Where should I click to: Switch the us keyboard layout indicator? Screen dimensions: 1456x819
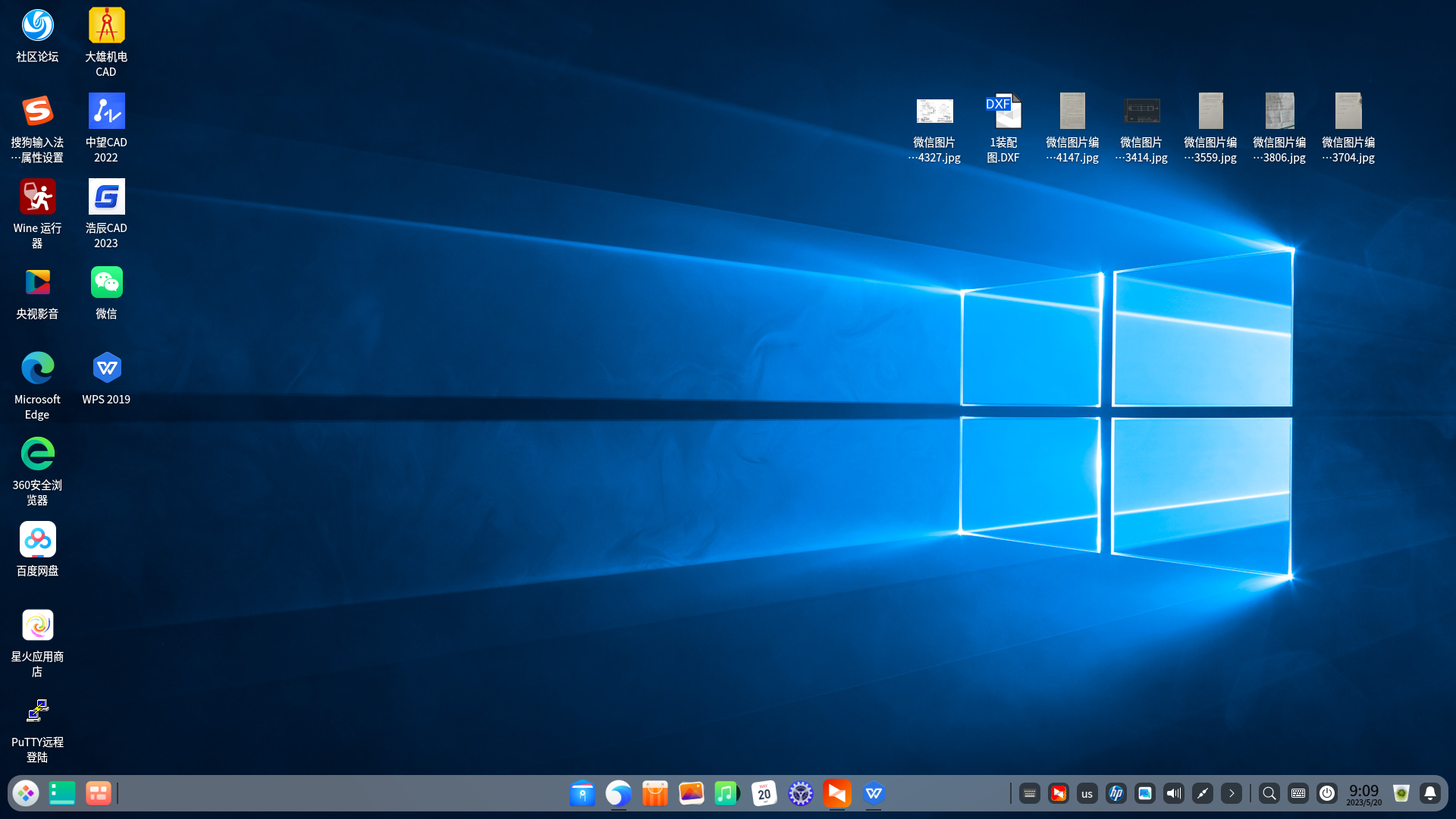click(x=1087, y=793)
